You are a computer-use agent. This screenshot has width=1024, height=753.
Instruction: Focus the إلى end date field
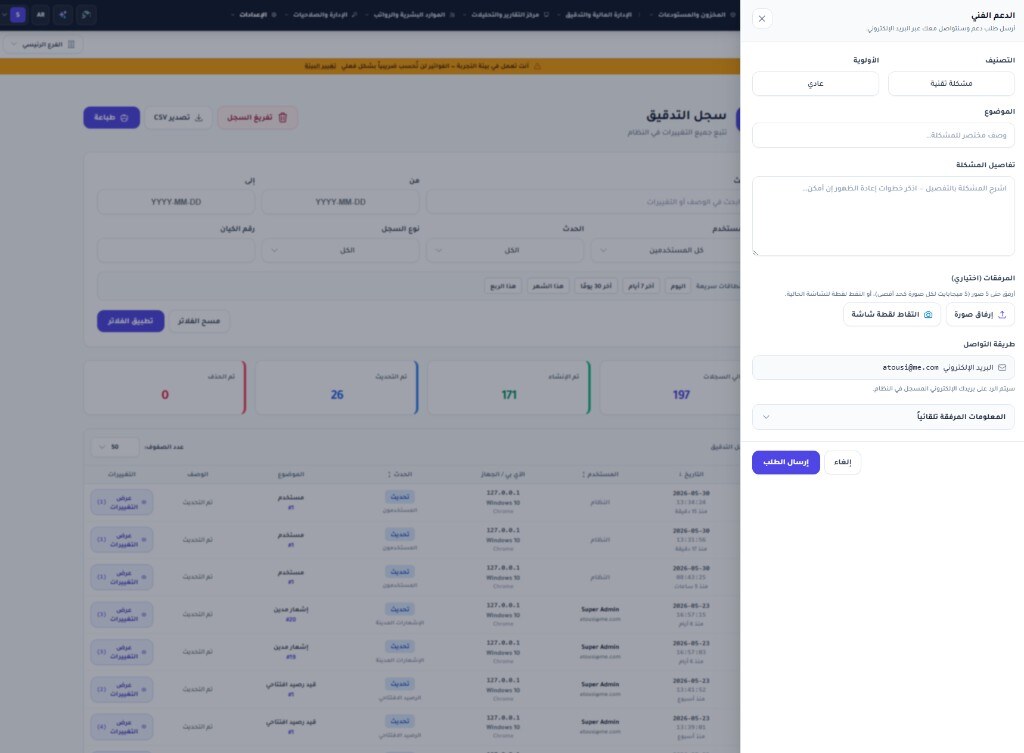[176, 202]
